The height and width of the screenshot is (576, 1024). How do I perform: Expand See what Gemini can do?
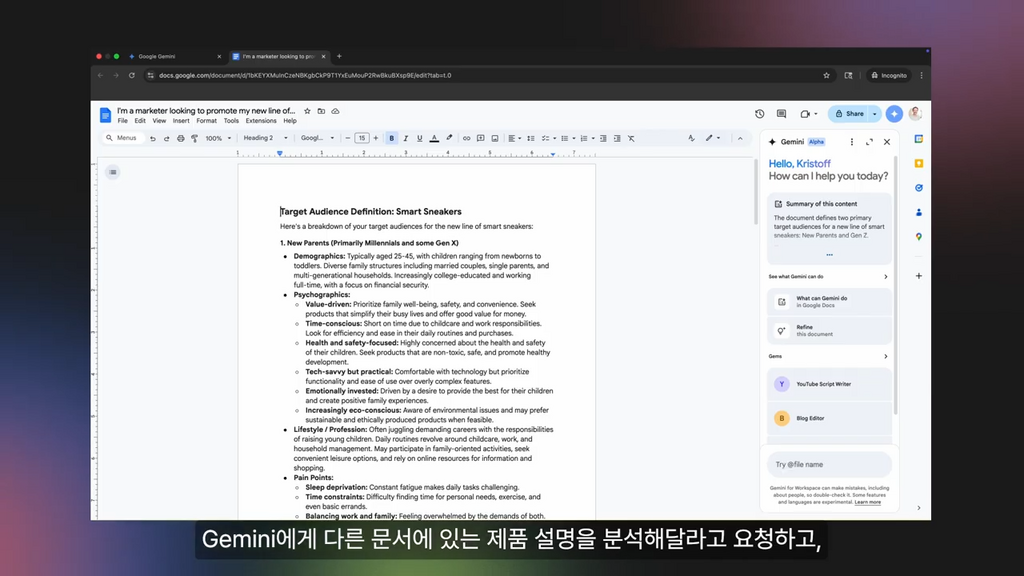886,277
